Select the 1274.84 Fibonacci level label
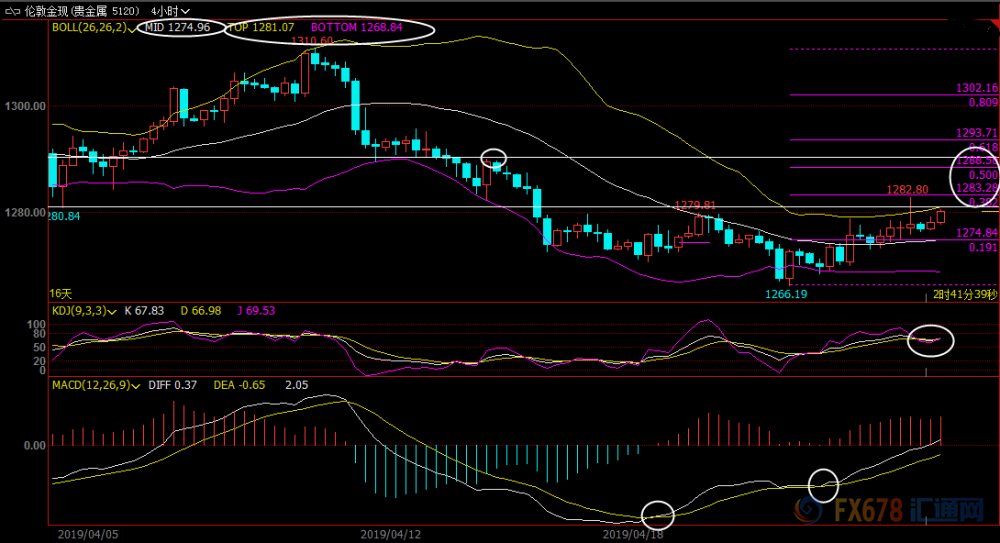This screenshot has width=1000, height=543. tap(976, 233)
